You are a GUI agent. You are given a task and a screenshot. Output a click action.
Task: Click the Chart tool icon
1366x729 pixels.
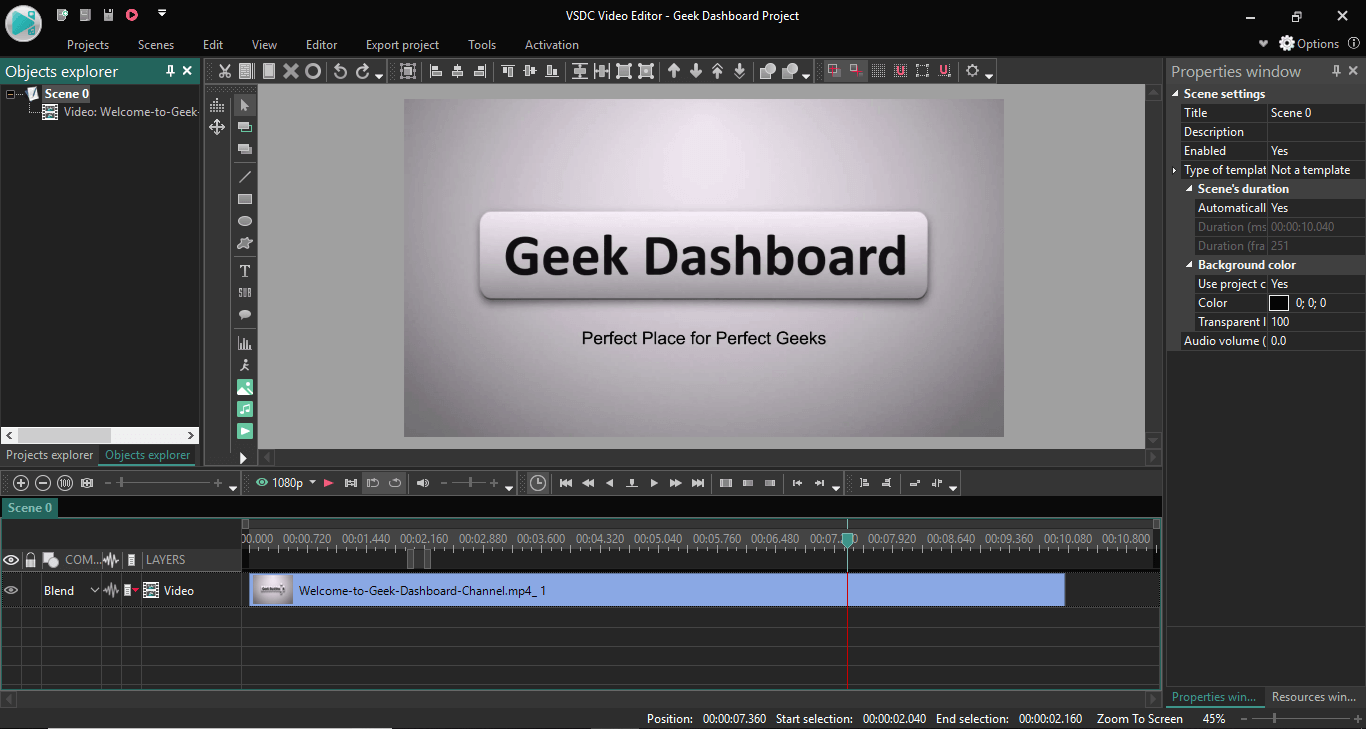pos(244,341)
